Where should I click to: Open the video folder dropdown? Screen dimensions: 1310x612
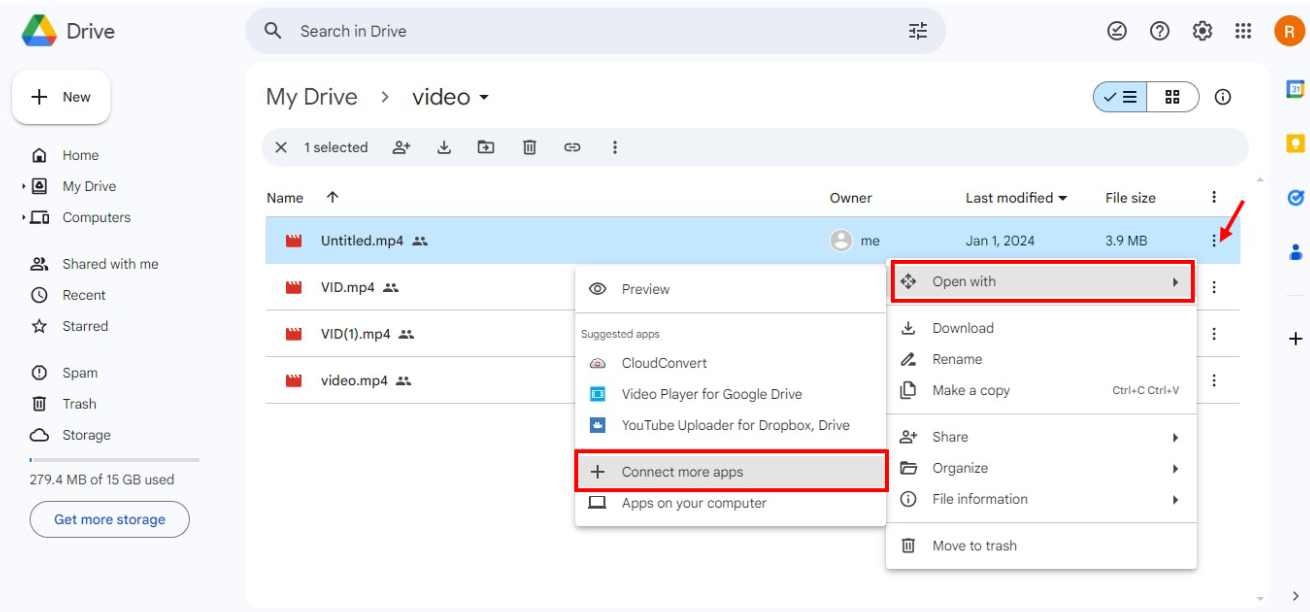(484, 97)
